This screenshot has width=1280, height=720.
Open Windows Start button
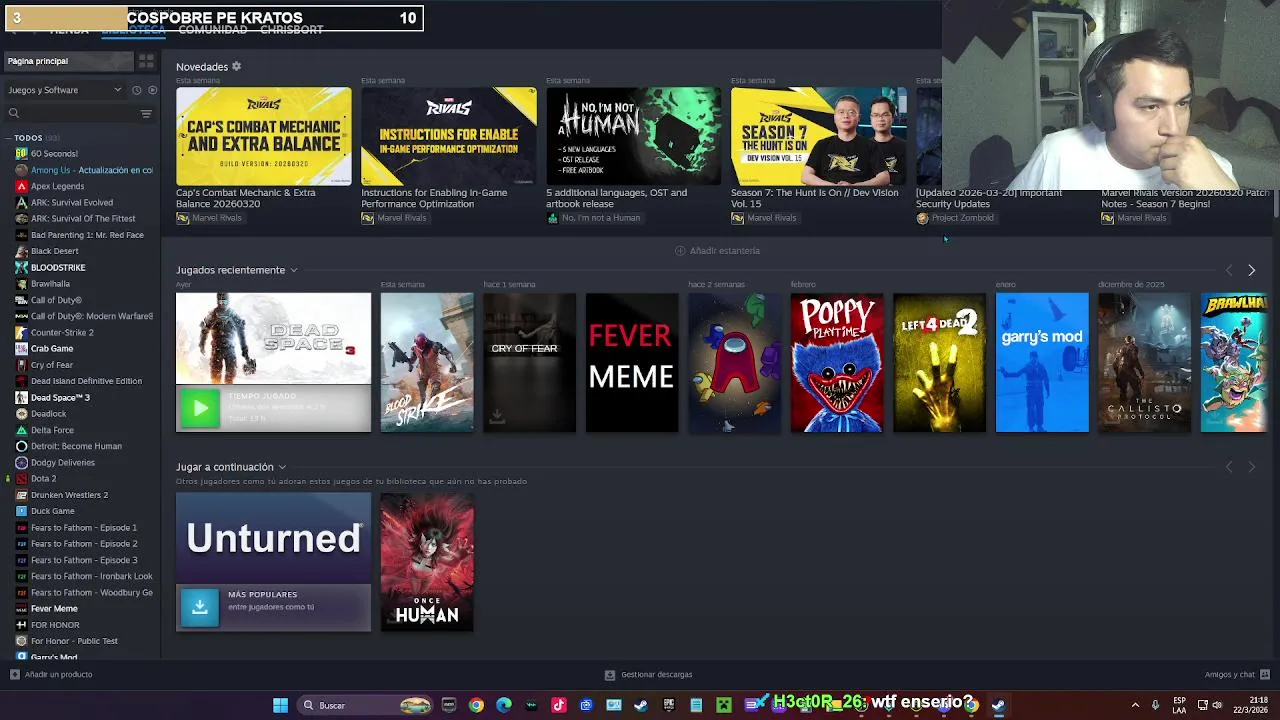(x=281, y=706)
